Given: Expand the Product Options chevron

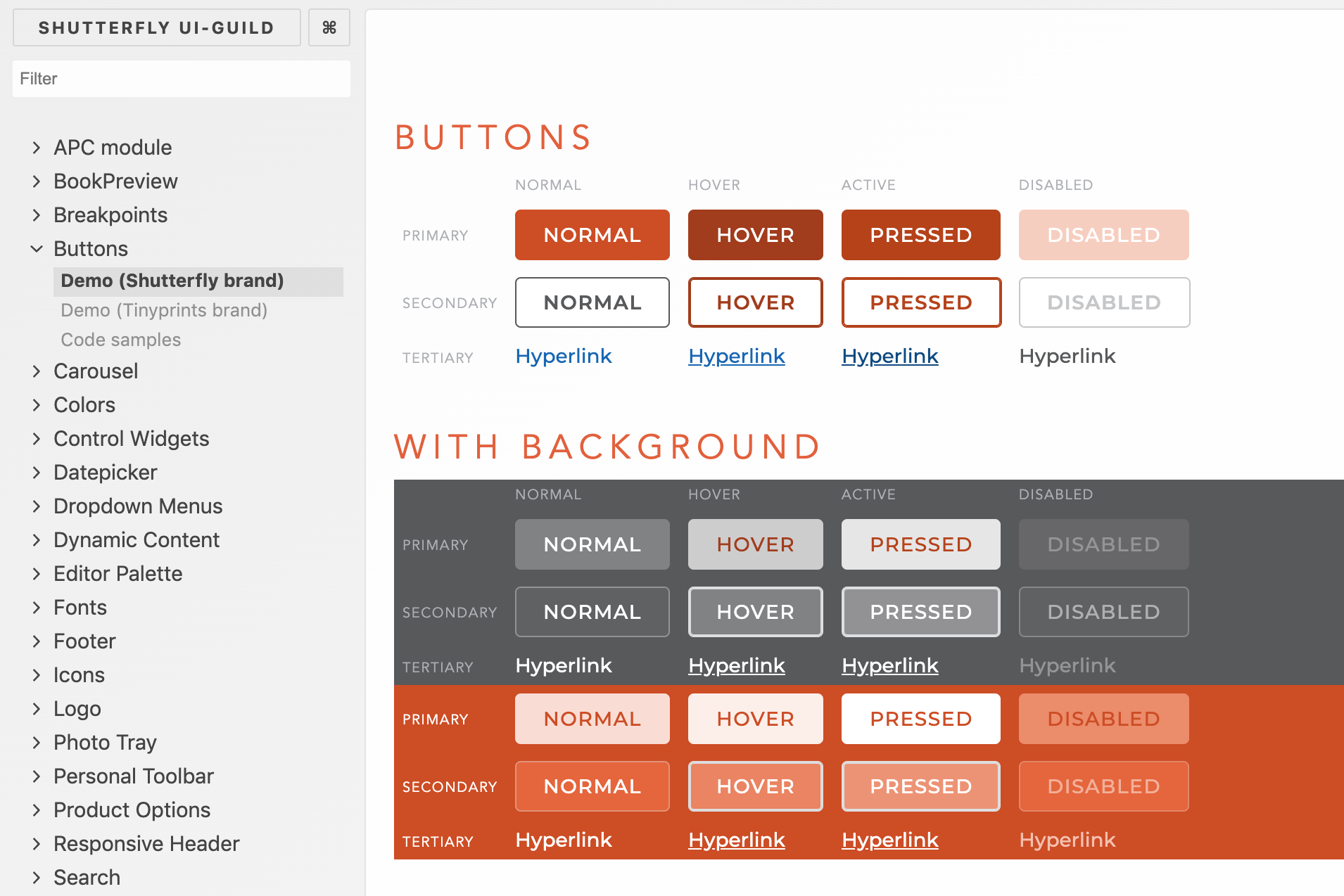Looking at the screenshot, I should [x=37, y=810].
